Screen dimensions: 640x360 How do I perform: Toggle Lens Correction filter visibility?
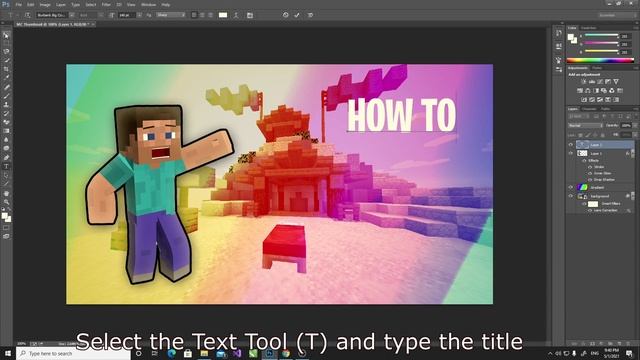click(590, 210)
